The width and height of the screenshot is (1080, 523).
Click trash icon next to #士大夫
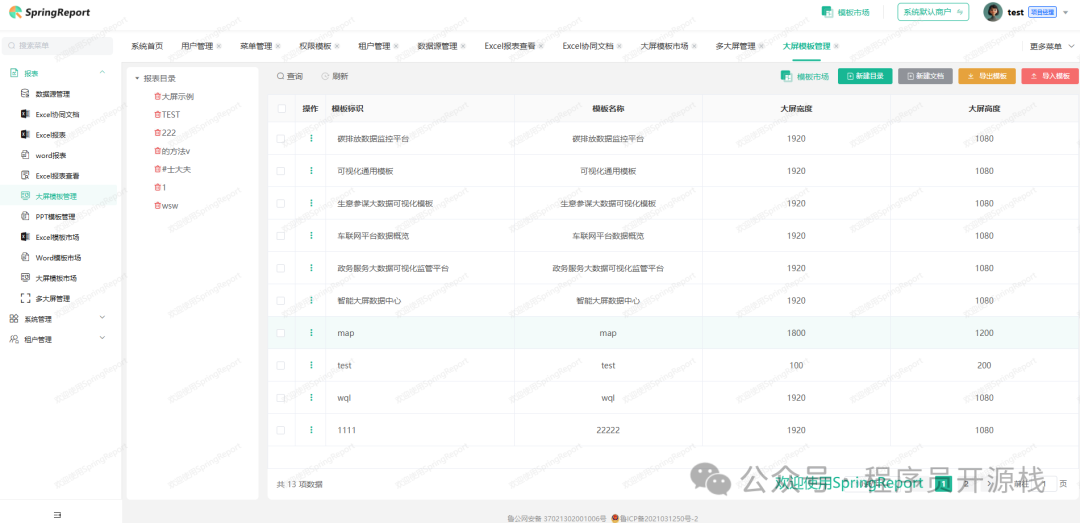(x=157, y=169)
